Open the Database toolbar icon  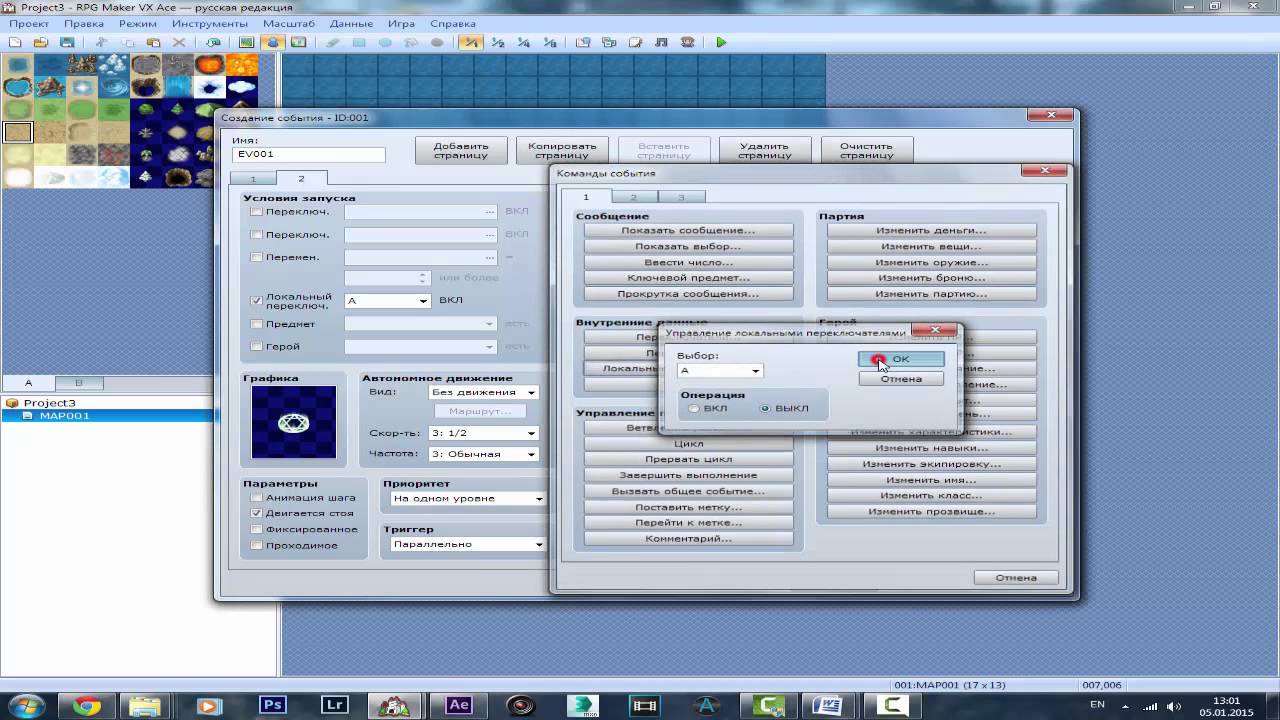click(583, 42)
